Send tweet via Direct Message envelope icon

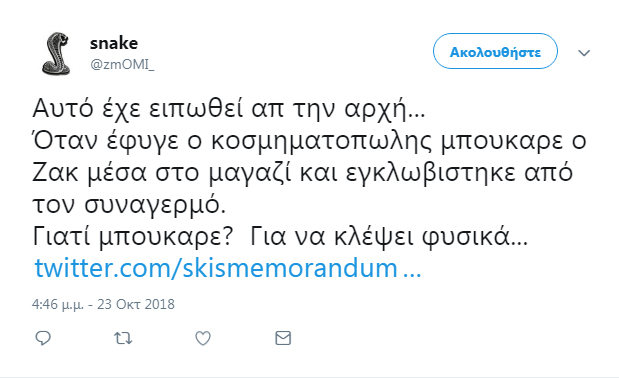(283, 338)
